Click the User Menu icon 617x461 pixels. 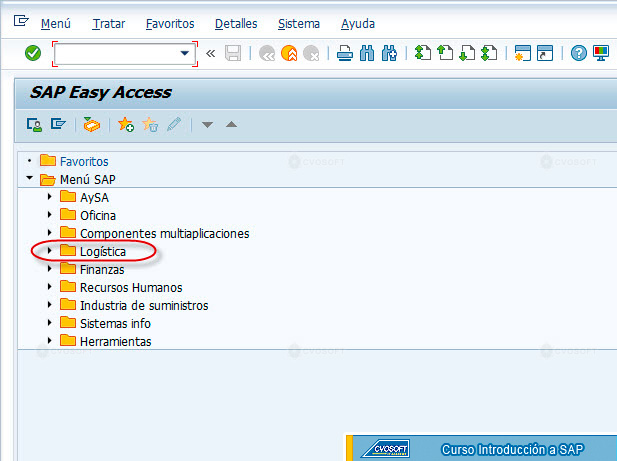coord(34,125)
